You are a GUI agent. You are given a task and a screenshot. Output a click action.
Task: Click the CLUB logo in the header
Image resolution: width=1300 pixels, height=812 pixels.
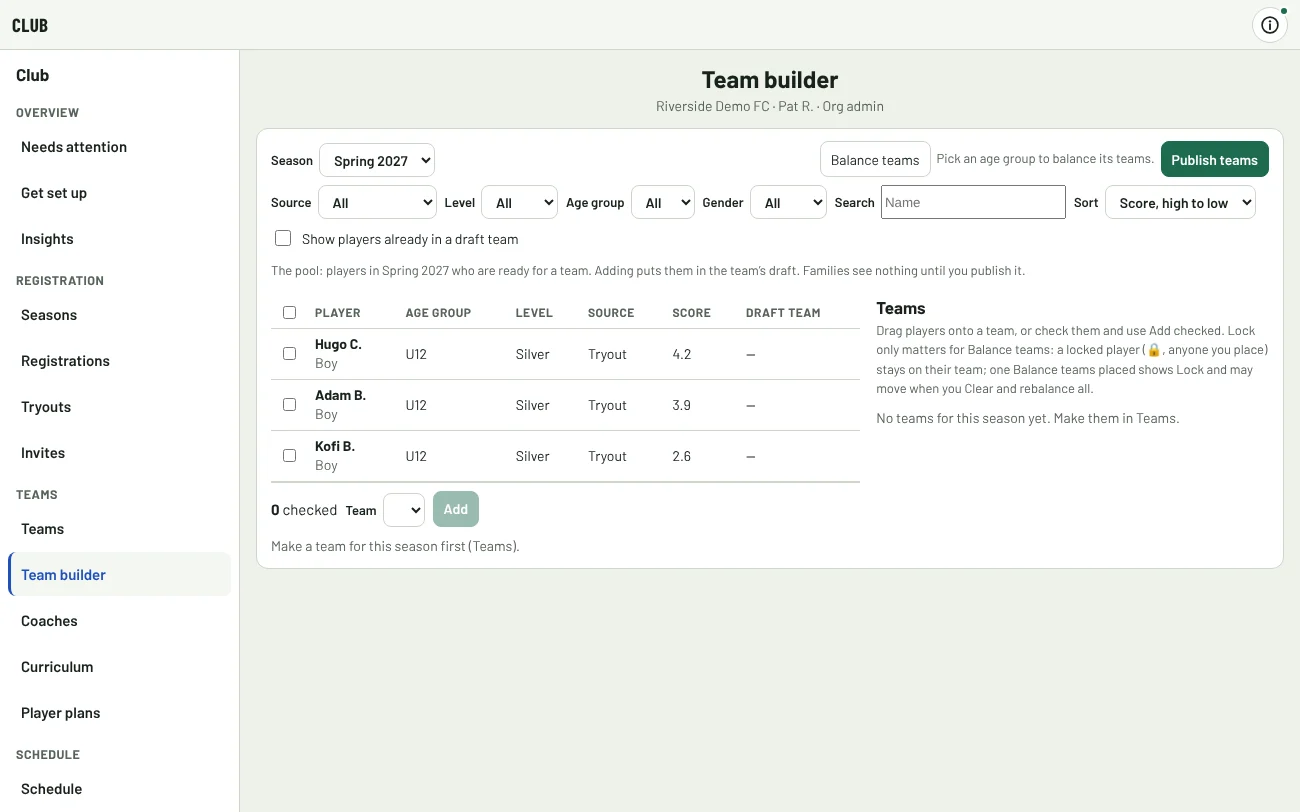30,25
